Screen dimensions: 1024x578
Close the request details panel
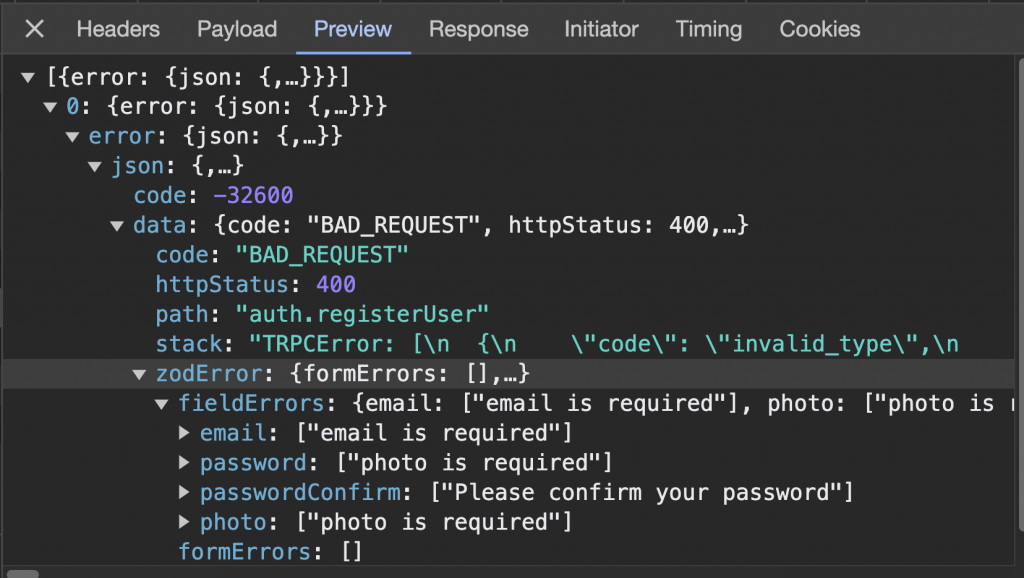(34, 29)
